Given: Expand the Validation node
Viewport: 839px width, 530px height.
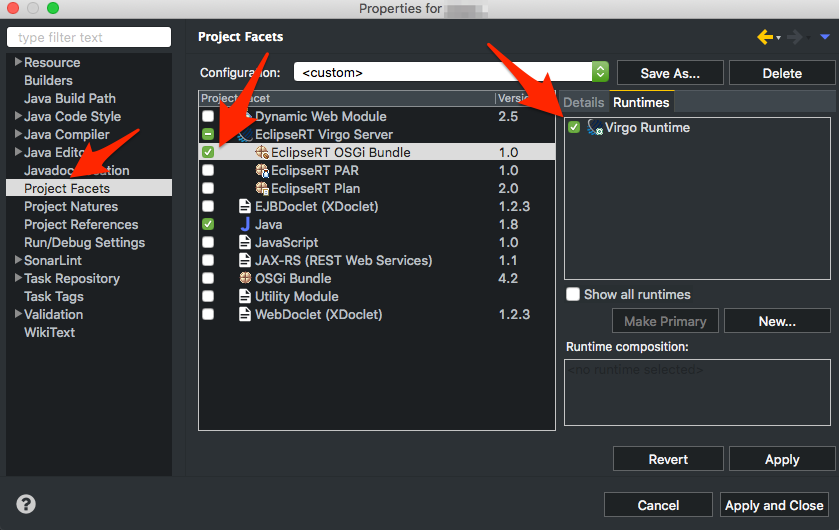Looking at the screenshot, I should click(x=18, y=314).
